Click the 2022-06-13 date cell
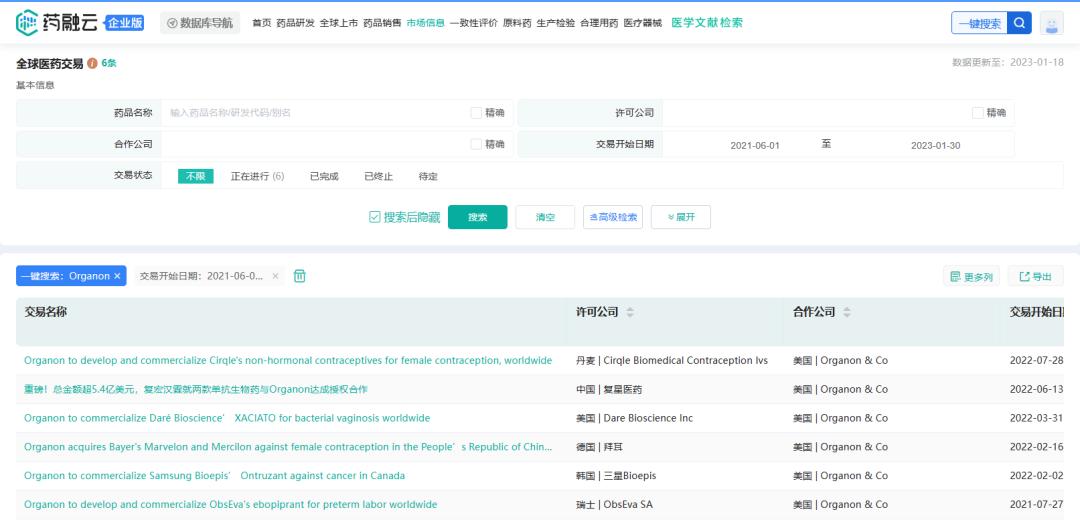The width and height of the screenshot is (1080, 524). [x=1037, y=390]
